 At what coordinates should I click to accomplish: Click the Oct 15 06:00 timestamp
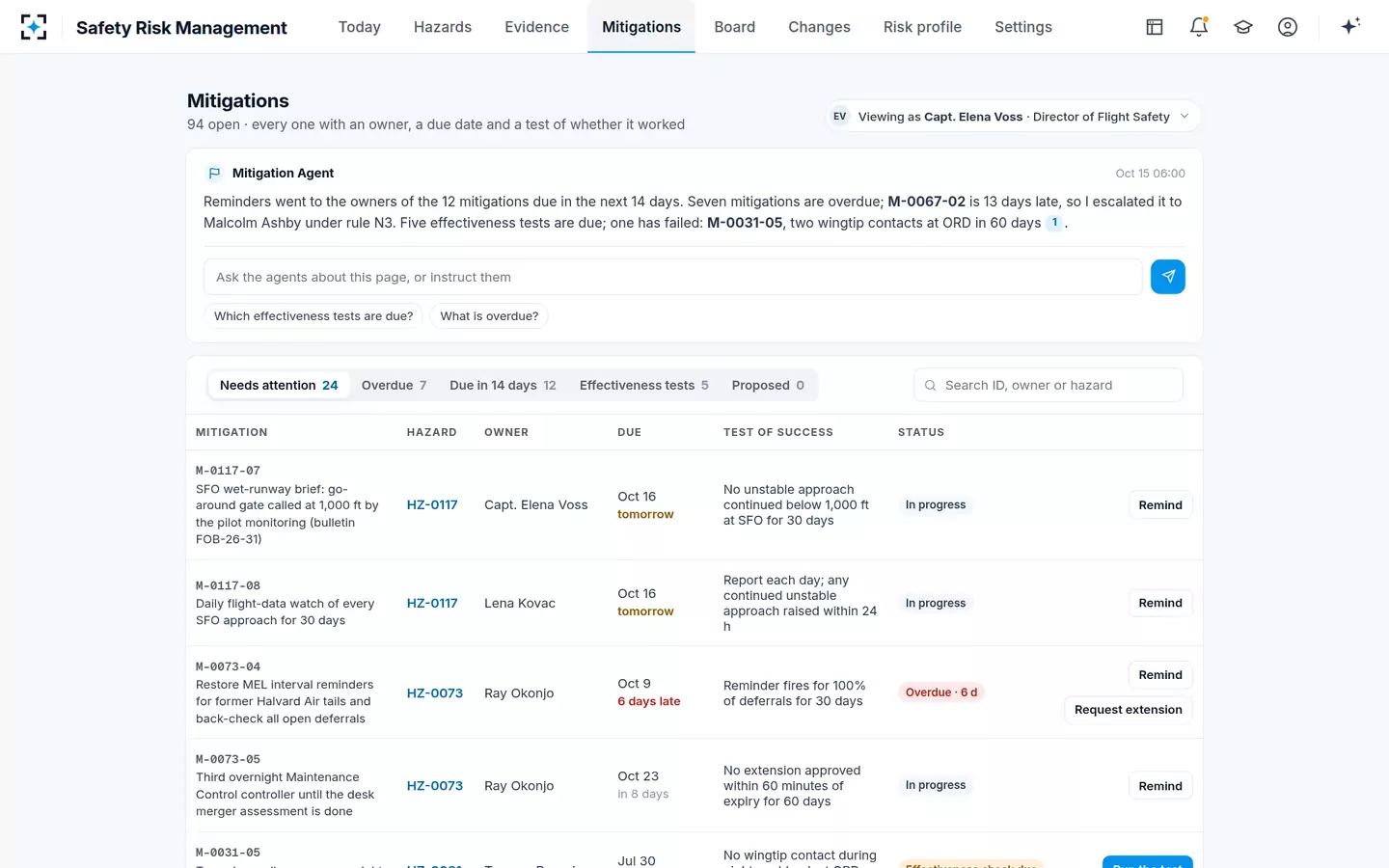(x=1151, y=174)
